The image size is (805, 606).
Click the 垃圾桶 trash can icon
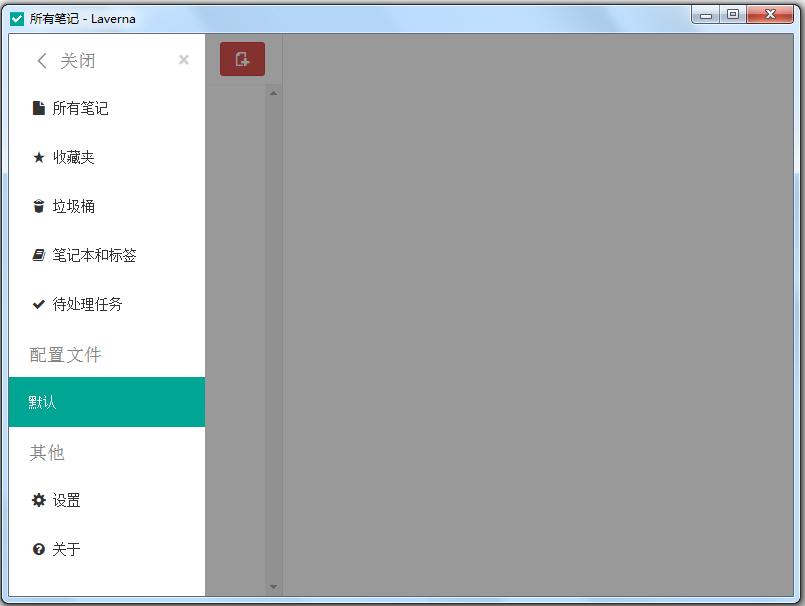coord(39,206)
